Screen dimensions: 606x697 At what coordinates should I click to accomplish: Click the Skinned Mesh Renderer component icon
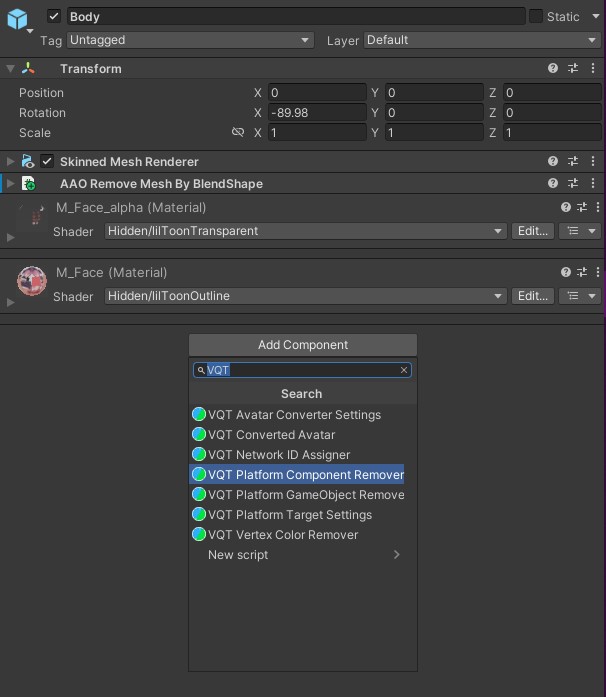28,161
